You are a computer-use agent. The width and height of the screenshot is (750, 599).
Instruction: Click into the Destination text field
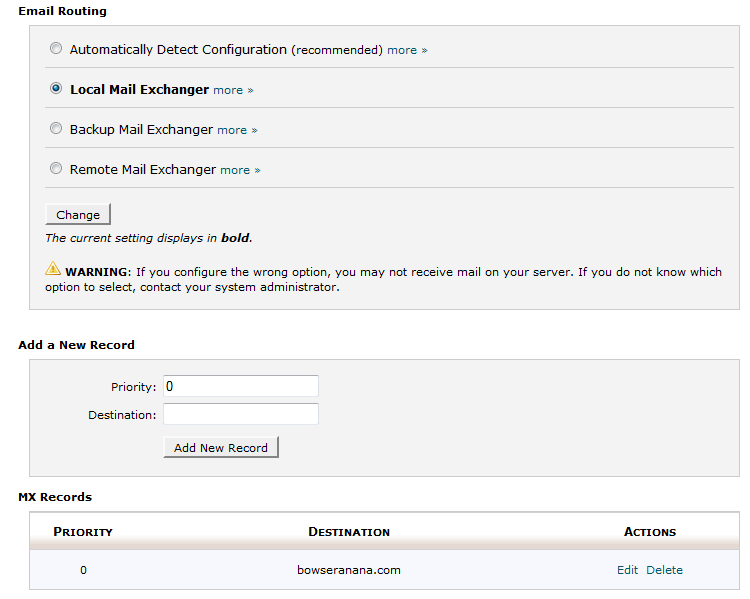pyautogui.click(x=240, y=414)
